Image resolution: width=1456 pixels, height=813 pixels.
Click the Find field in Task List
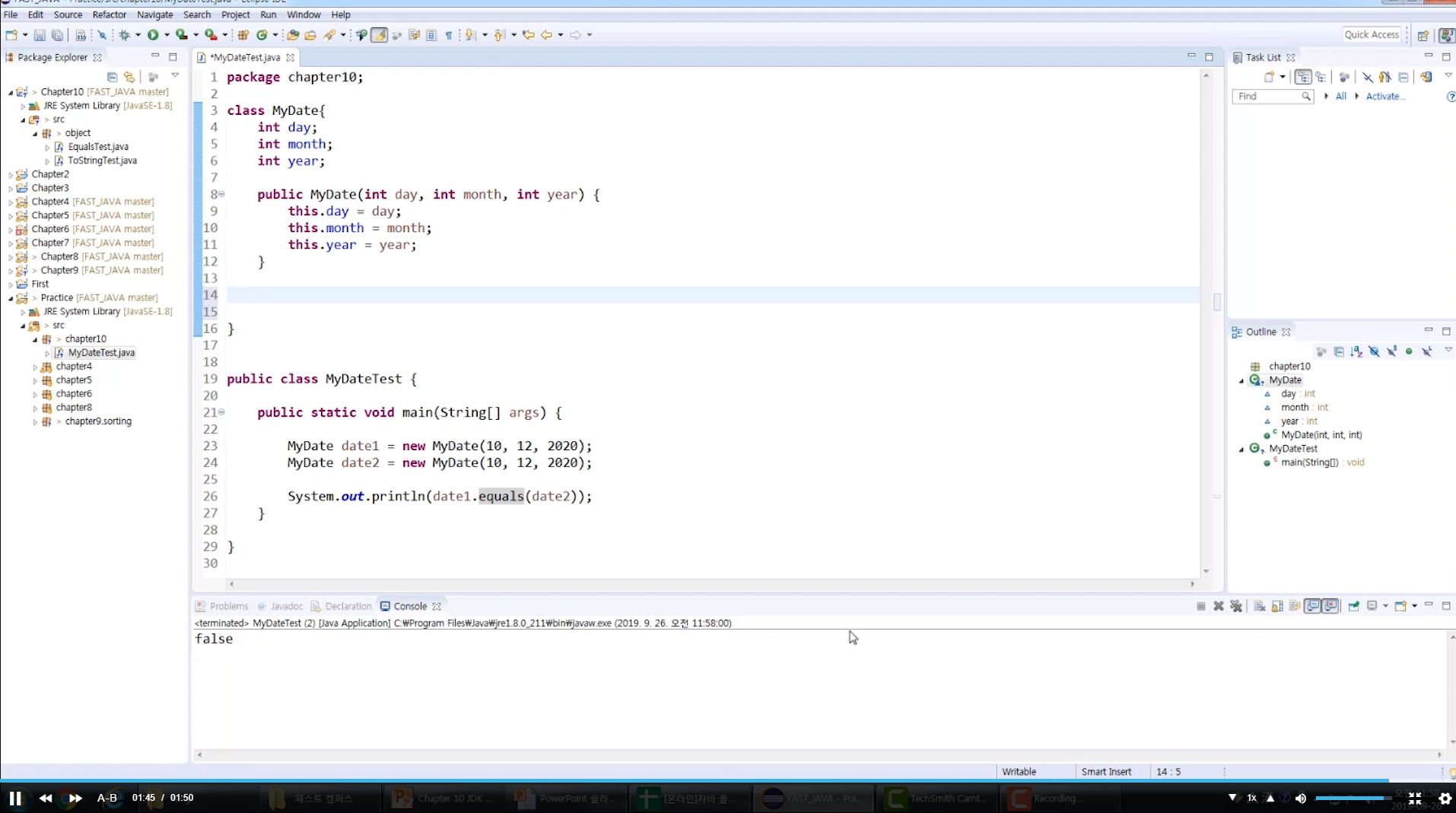click(x=1273, y=97)
